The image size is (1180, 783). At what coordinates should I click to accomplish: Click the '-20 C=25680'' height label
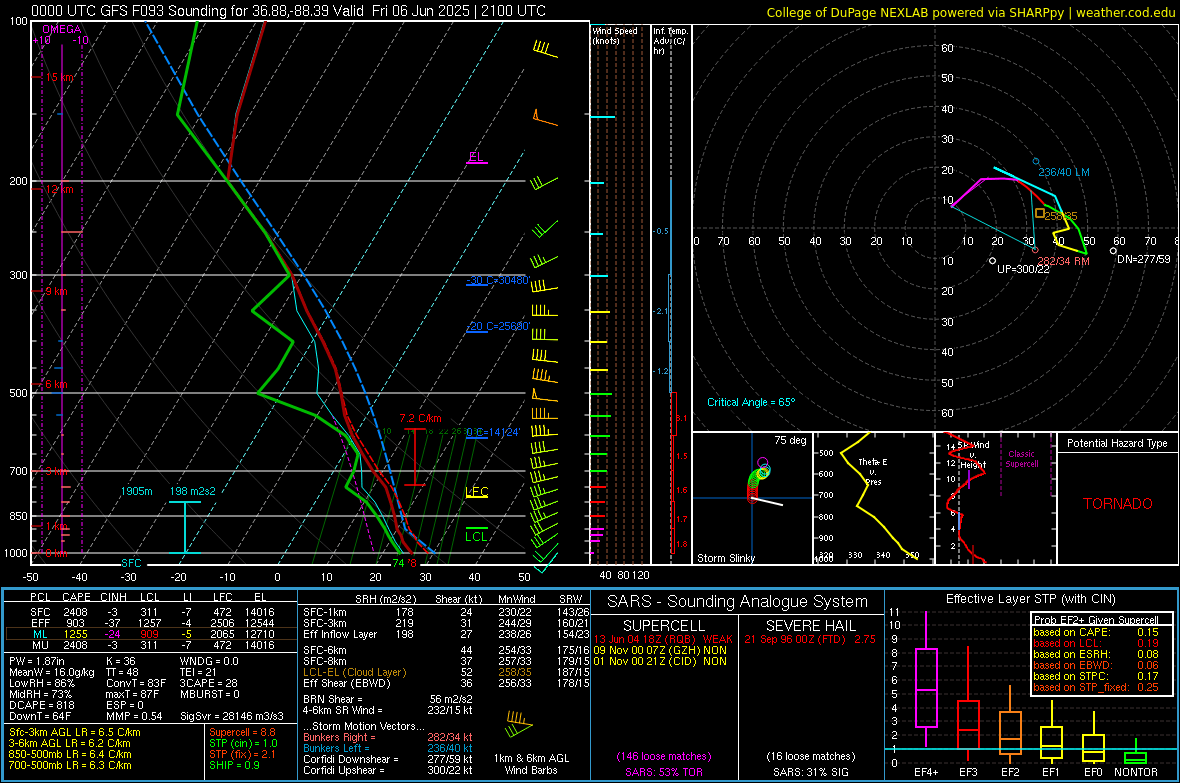[498, 326]
